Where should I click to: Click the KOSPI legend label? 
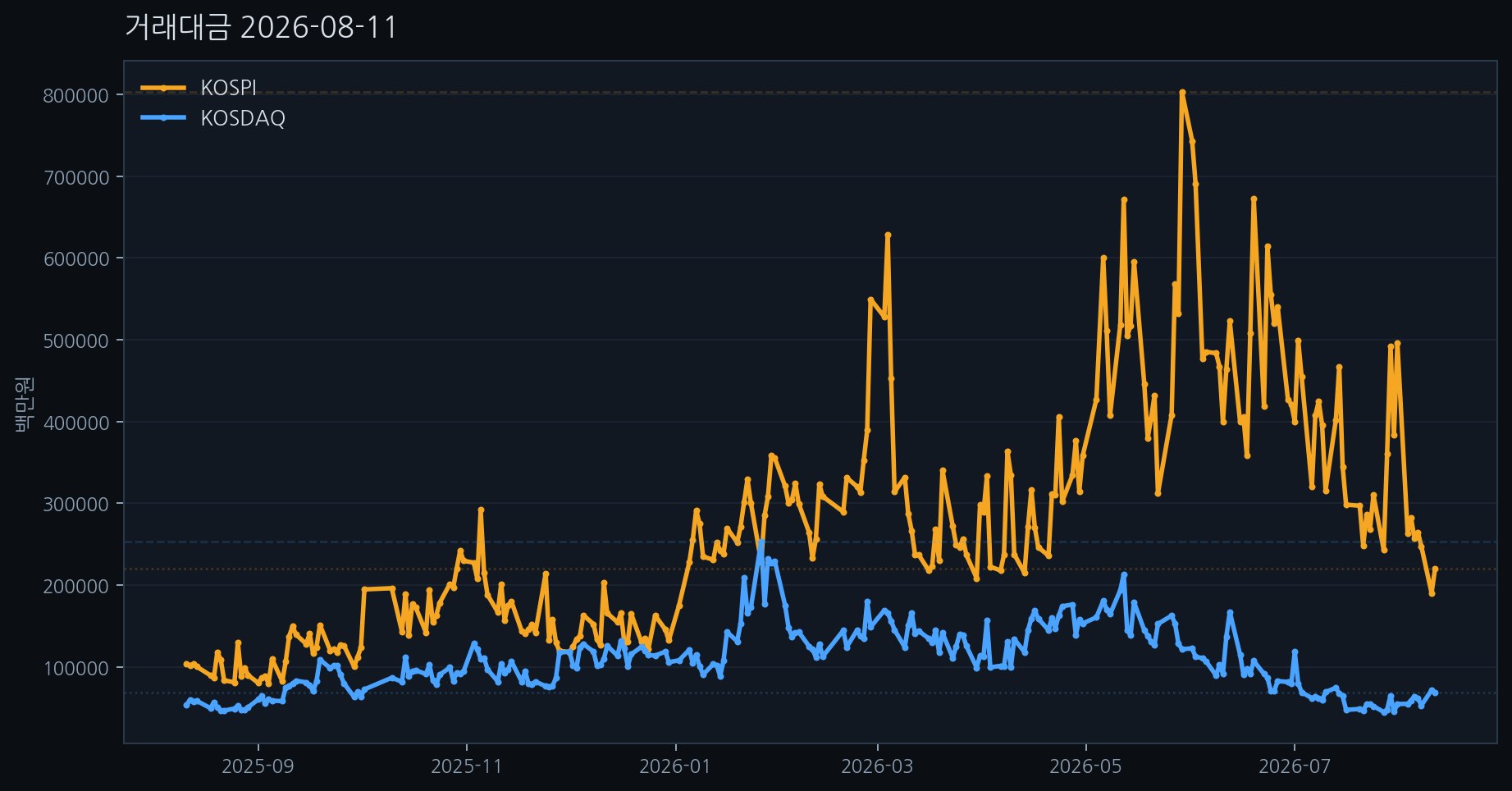228,88
